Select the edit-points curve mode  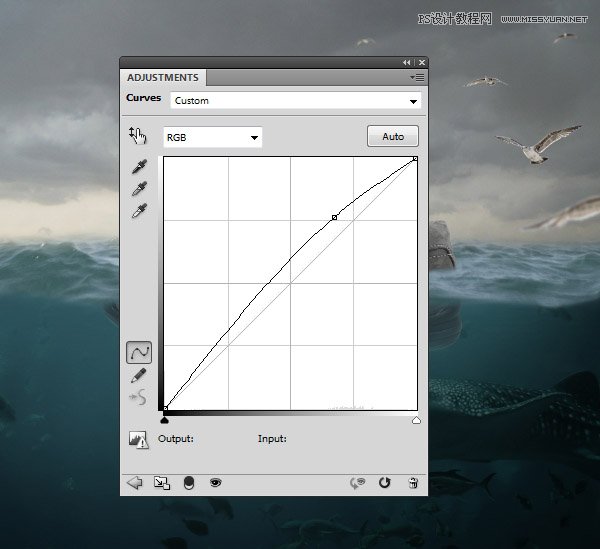[x=139, y=352]
